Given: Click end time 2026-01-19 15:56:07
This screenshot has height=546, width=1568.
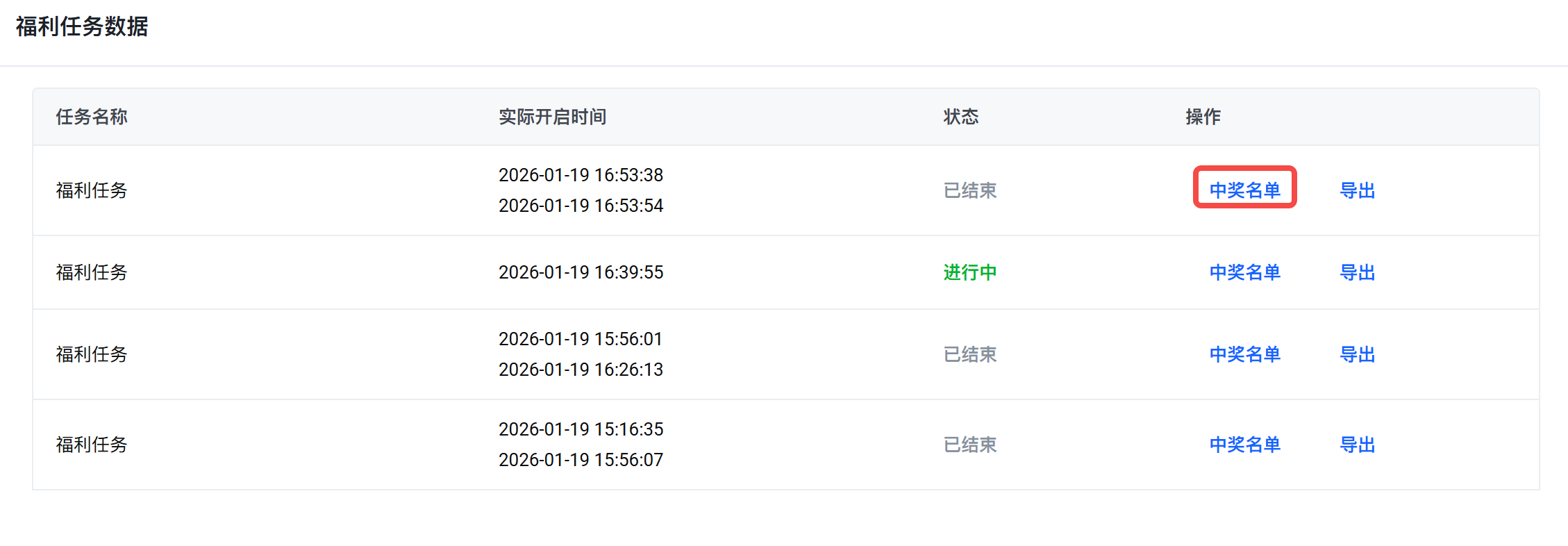Looking at the screenshot, I should [x=581, y=459].
